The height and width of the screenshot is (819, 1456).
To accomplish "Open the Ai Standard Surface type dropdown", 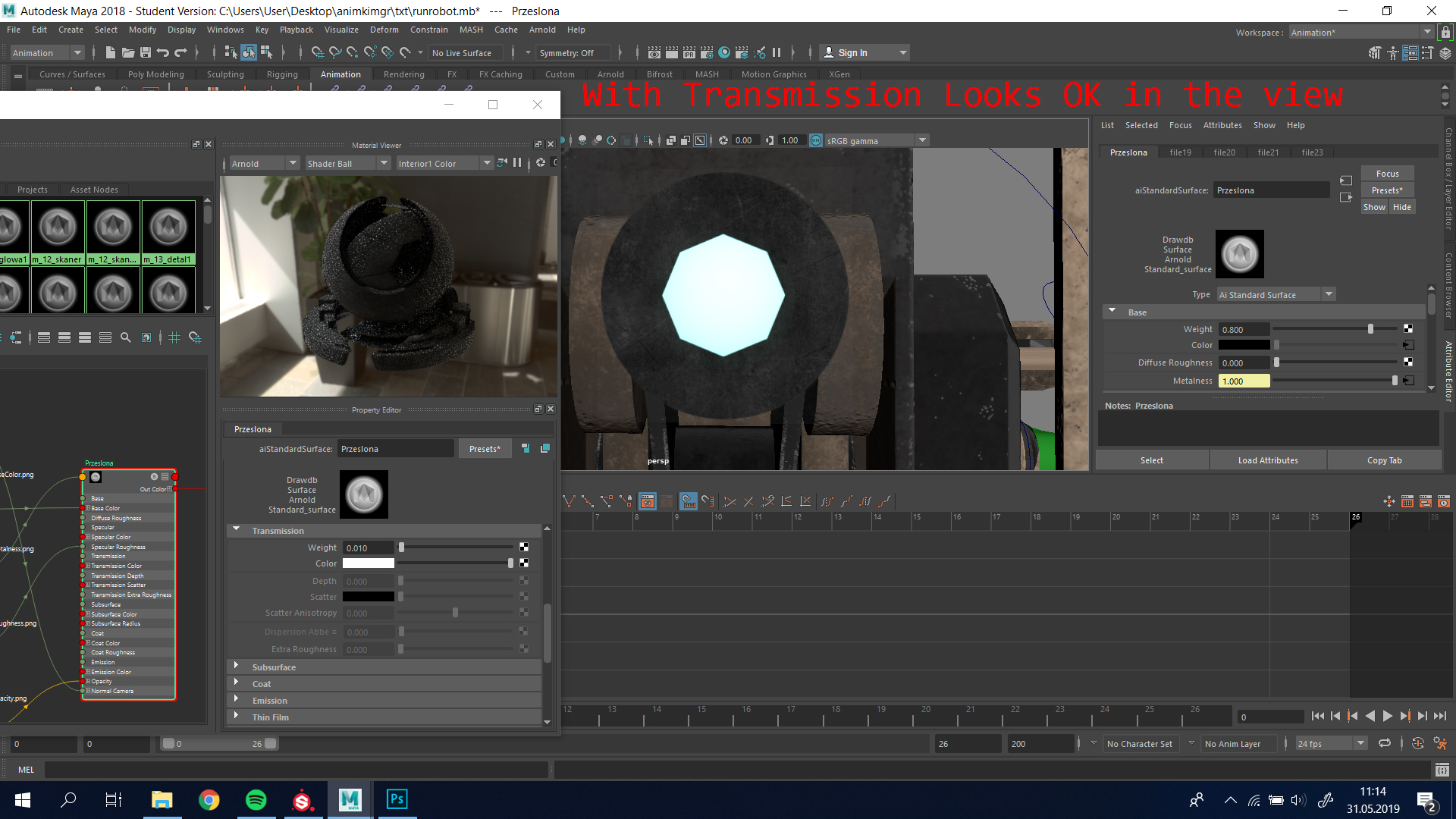I will click(x=1276, y=294).
